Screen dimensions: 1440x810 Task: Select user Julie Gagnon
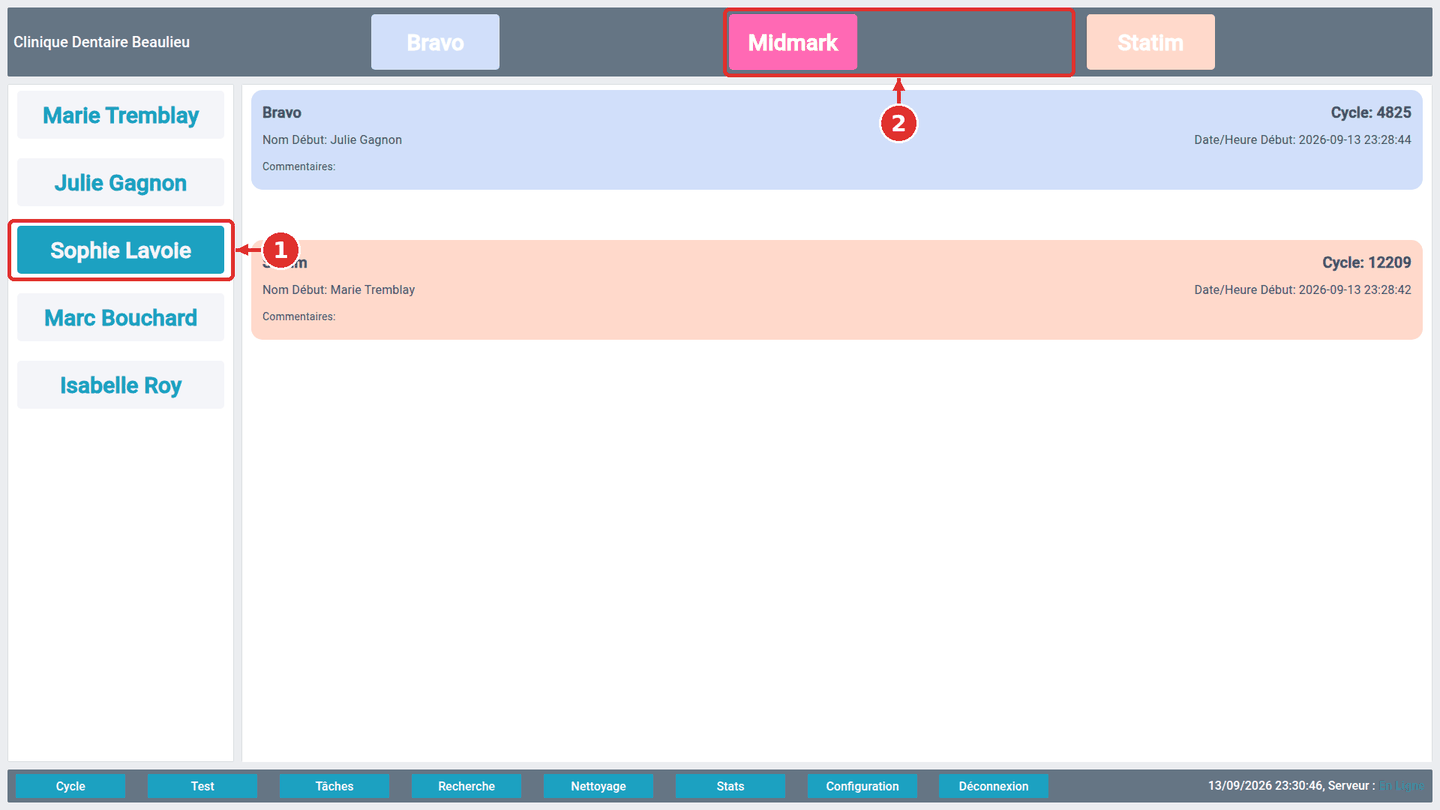121,183
